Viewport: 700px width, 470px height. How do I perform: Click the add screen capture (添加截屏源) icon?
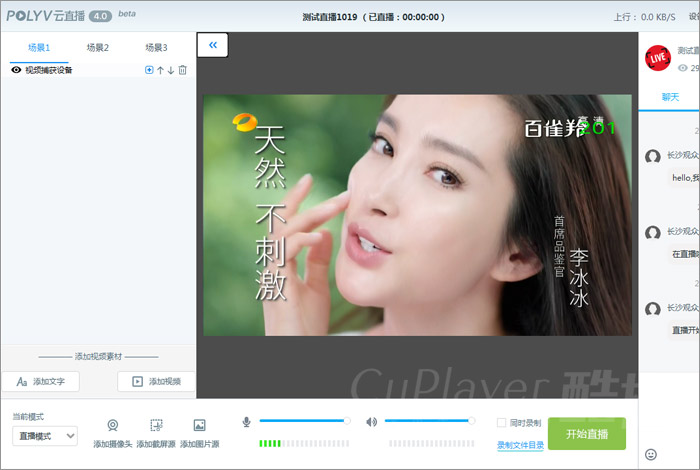(x=156, y=425)
